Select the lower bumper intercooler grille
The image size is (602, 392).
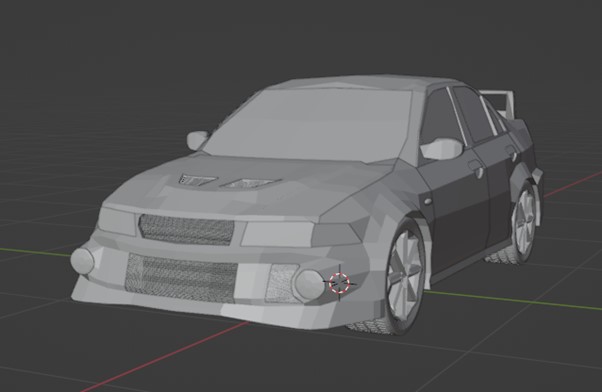click(x=181, y=277)
